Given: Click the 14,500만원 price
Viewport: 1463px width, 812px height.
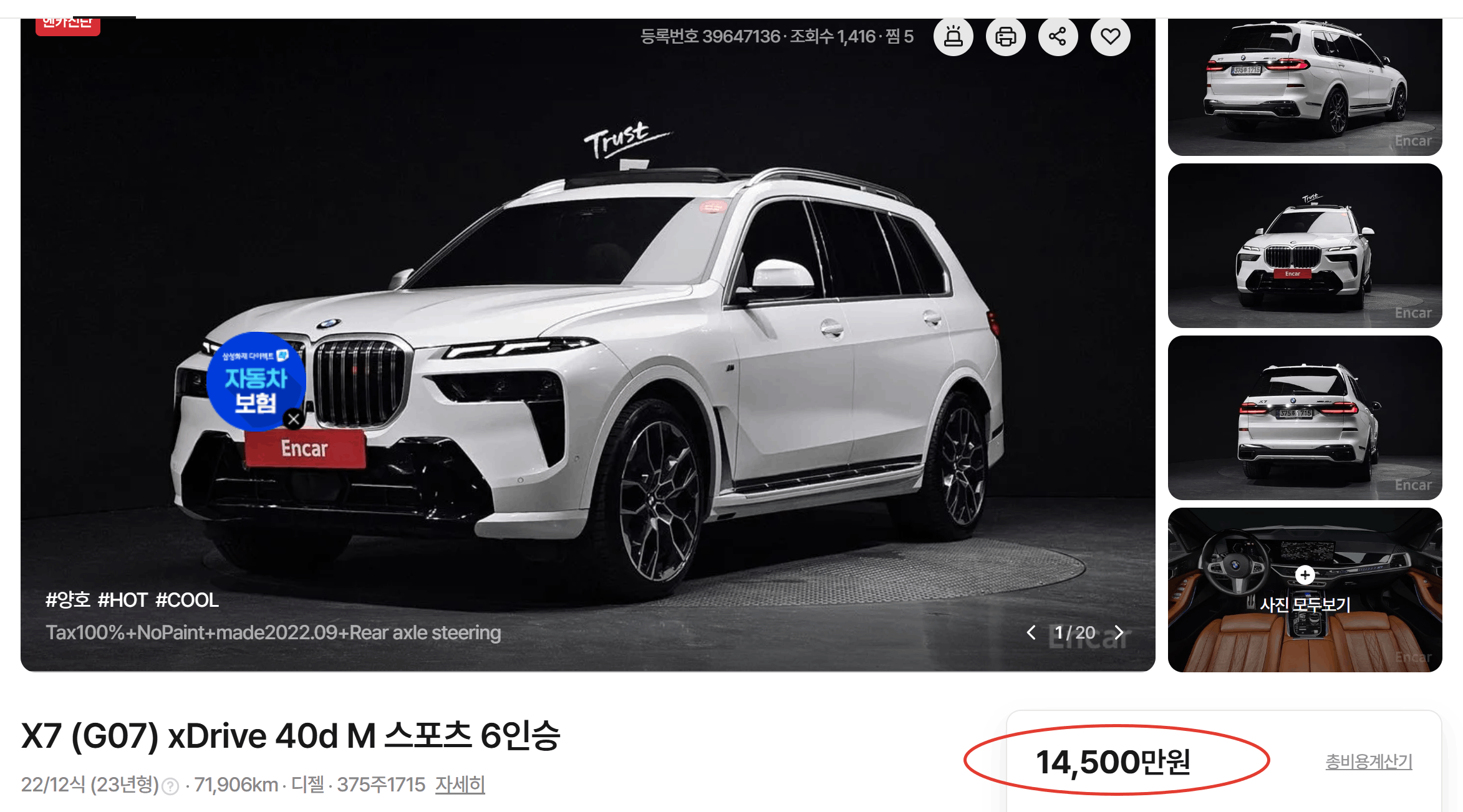Looking at the screenshot, I should [1114, 762].
